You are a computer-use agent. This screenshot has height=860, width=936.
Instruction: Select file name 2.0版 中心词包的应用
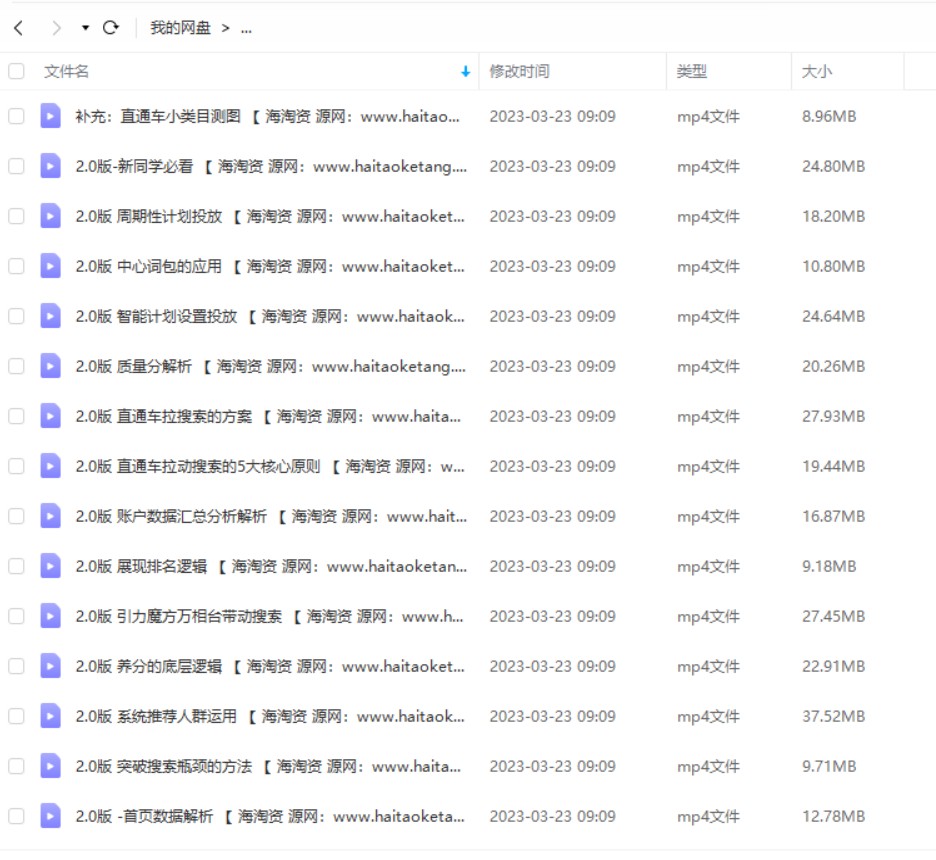[x=270, y=266]
